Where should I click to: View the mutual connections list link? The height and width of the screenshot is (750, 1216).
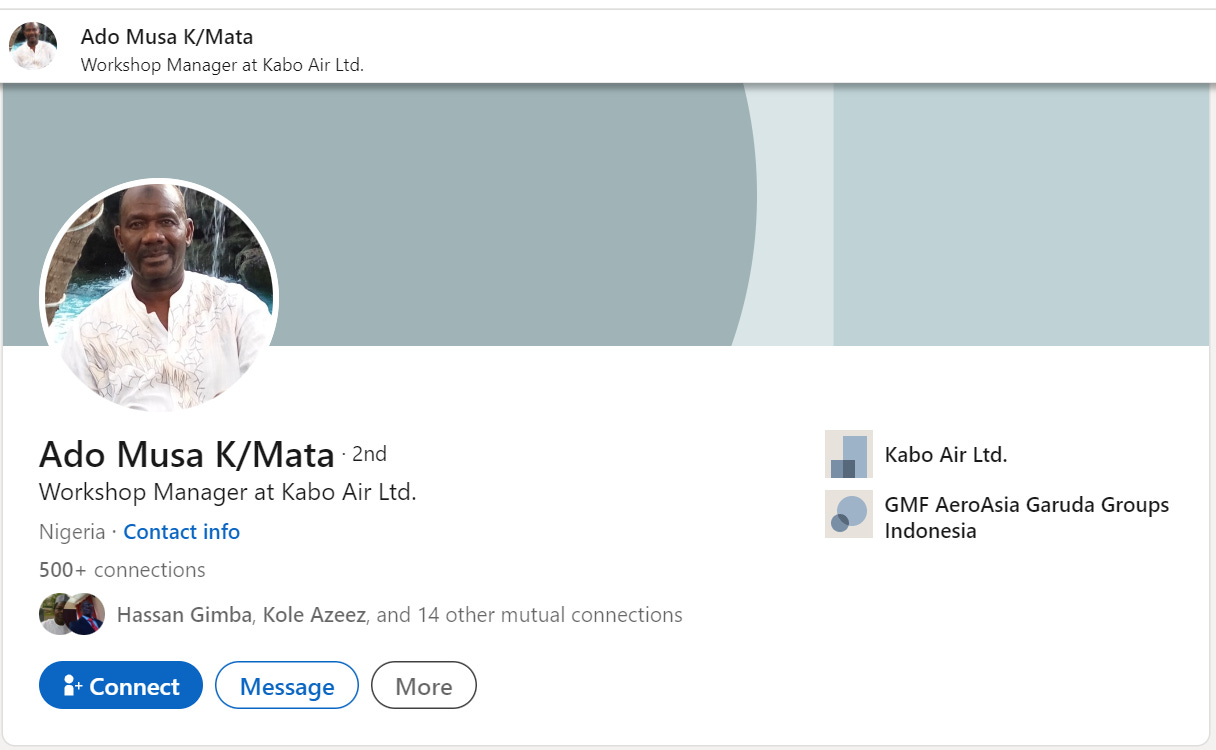coord(400,615)
